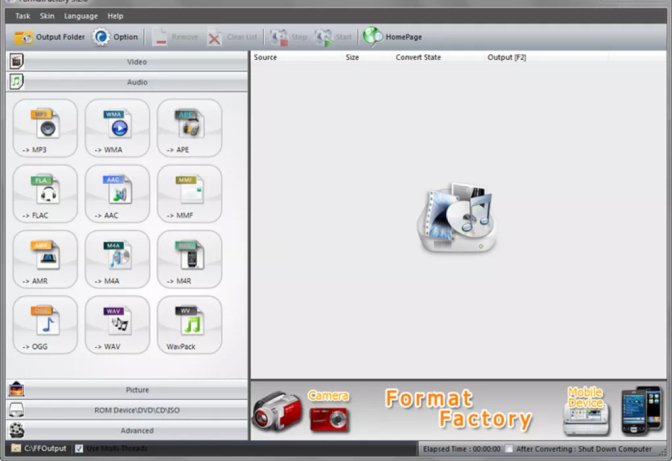Click the Convert State column header

[x=418, y=57]
